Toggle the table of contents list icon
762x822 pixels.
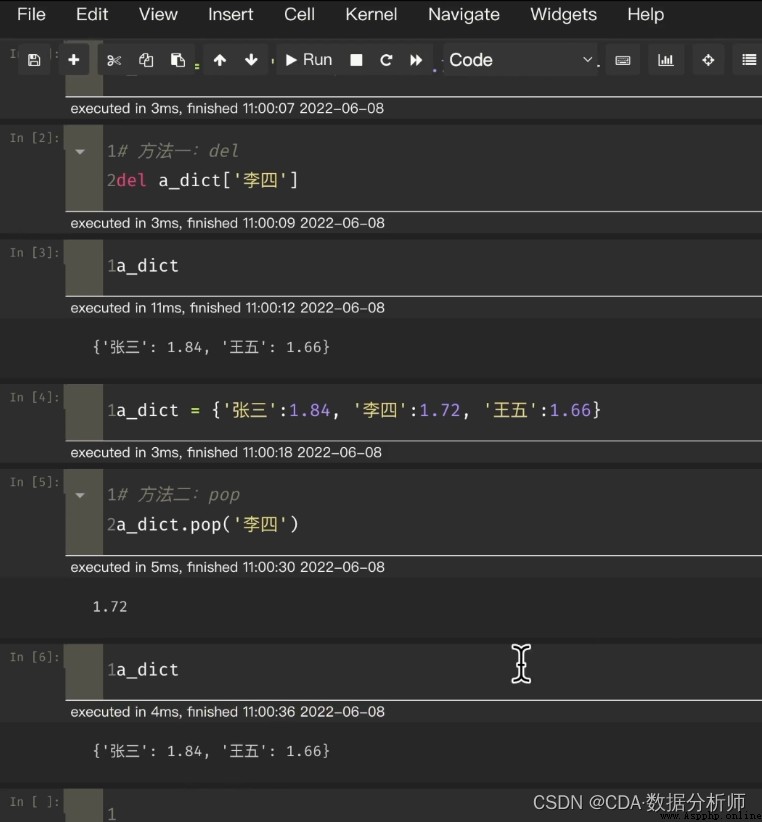[x=749, y=60]
